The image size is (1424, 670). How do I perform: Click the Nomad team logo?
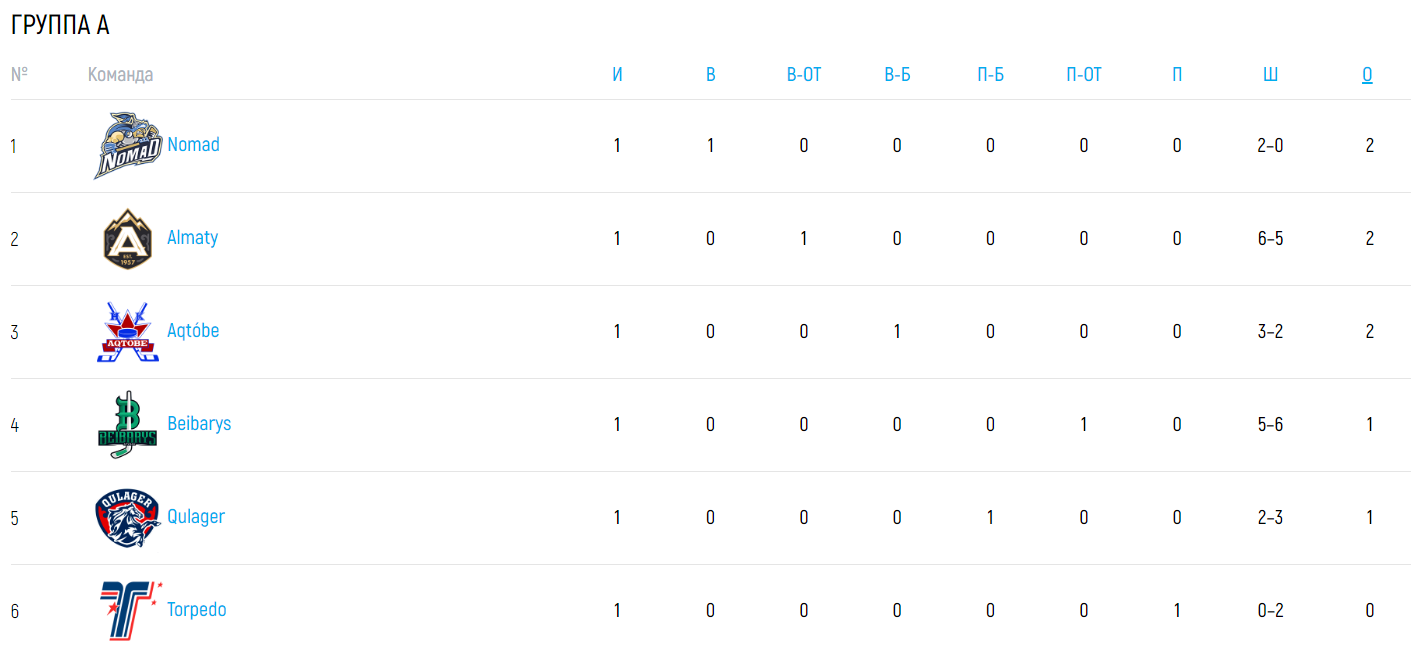[128, 146]
